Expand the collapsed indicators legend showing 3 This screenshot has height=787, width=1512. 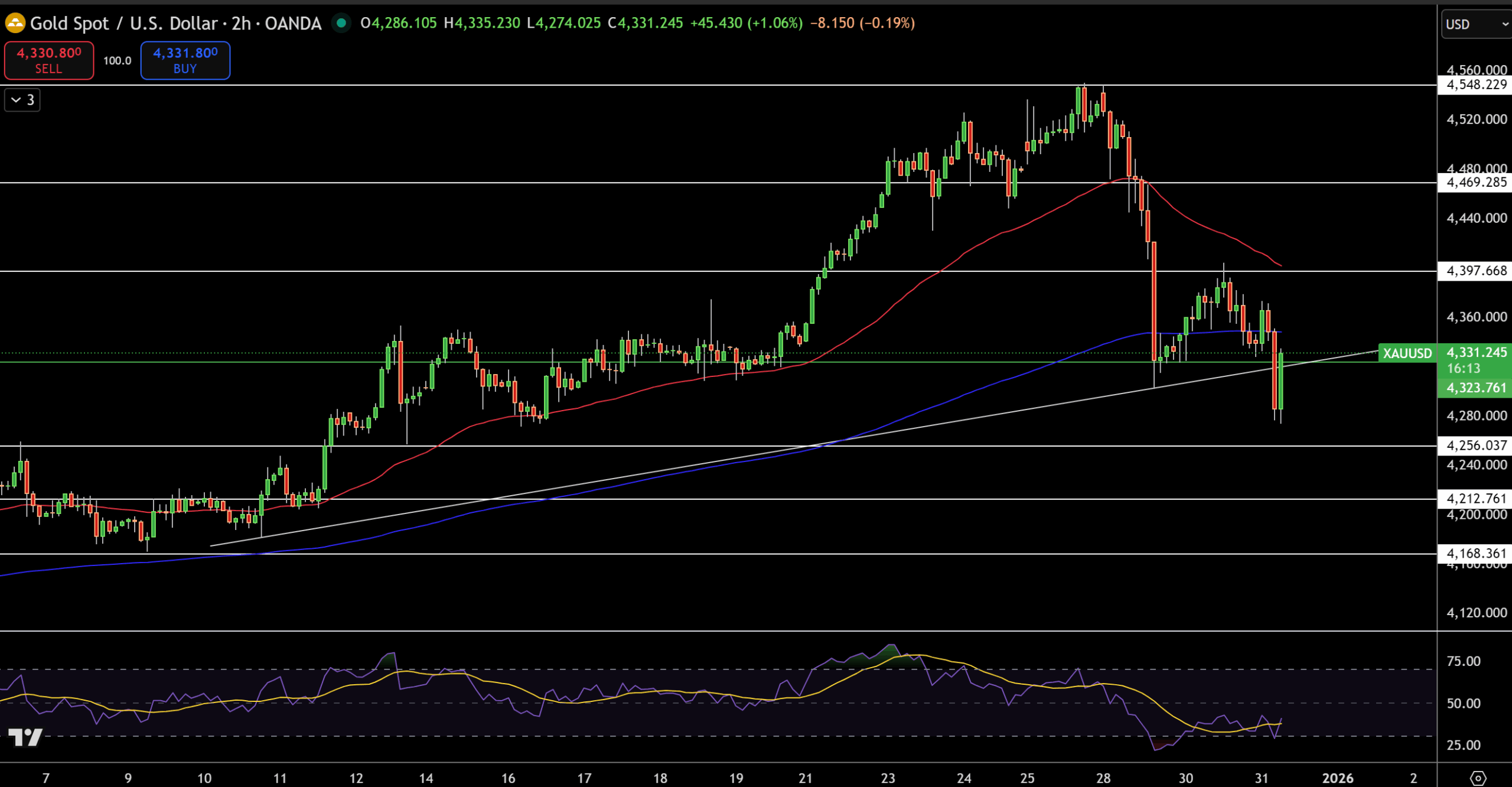22,100
